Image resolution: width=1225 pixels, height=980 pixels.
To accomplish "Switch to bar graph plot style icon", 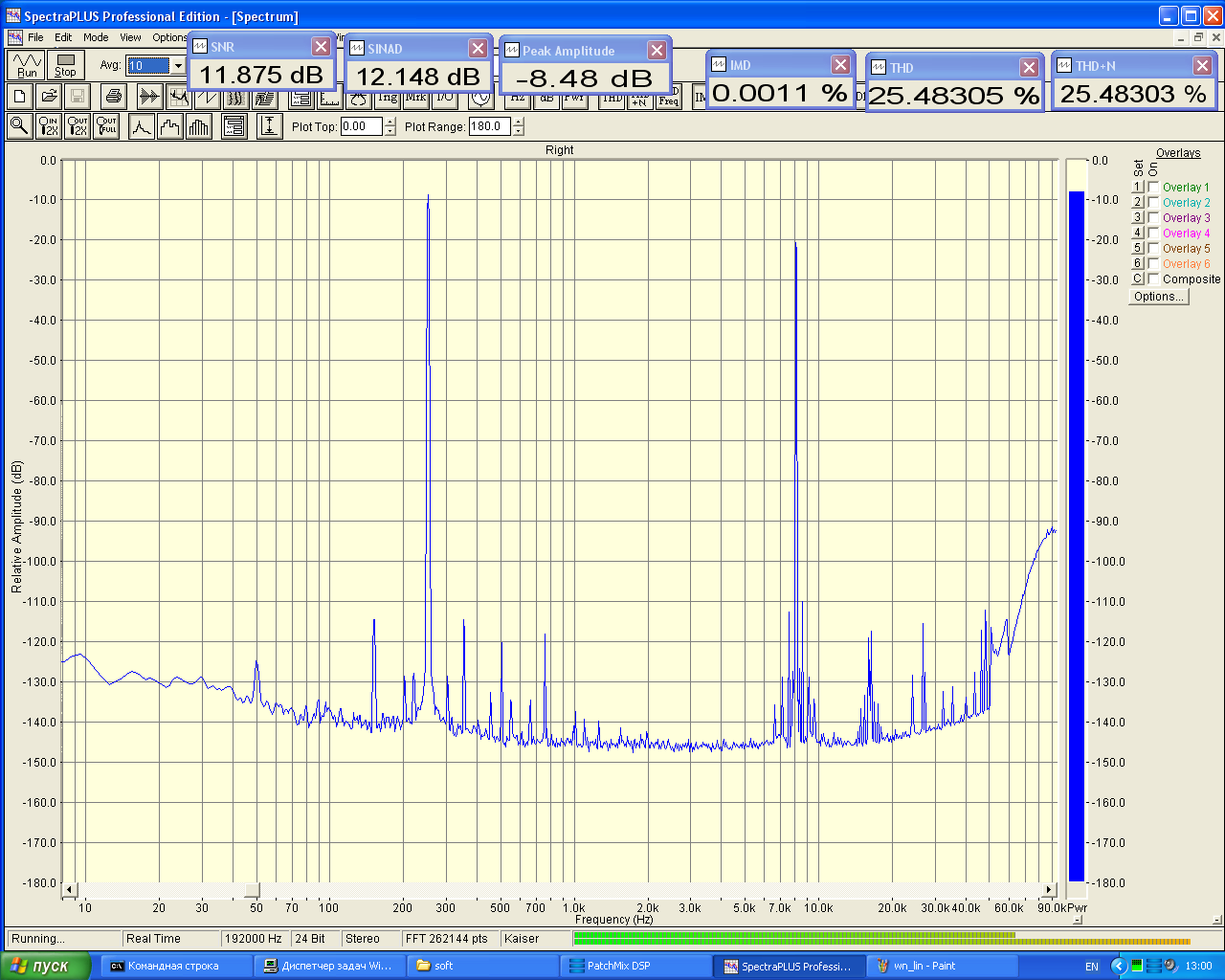I will click(x=199, y=126).
